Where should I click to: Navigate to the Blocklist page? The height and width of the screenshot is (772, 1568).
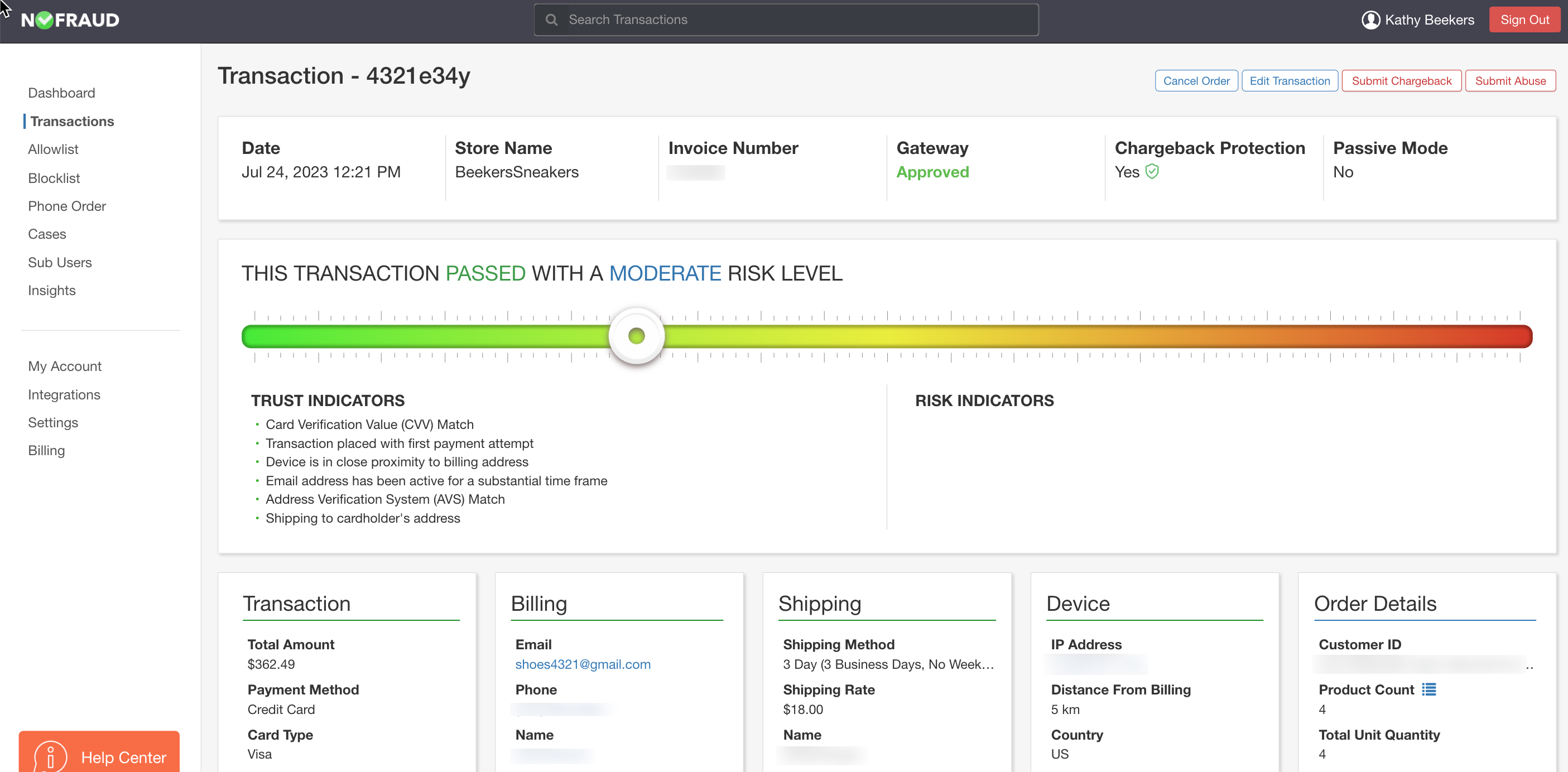pos(54,177)
